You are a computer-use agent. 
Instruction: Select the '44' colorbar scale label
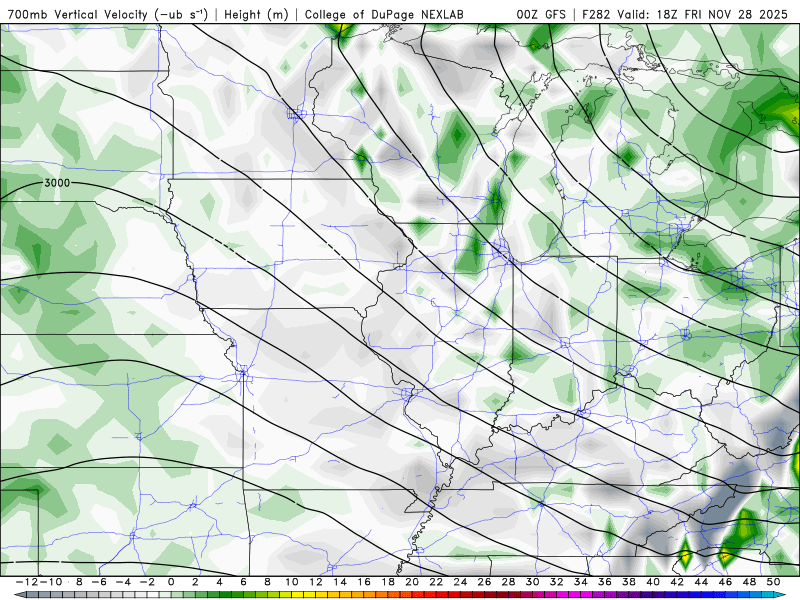click(701, 582)
